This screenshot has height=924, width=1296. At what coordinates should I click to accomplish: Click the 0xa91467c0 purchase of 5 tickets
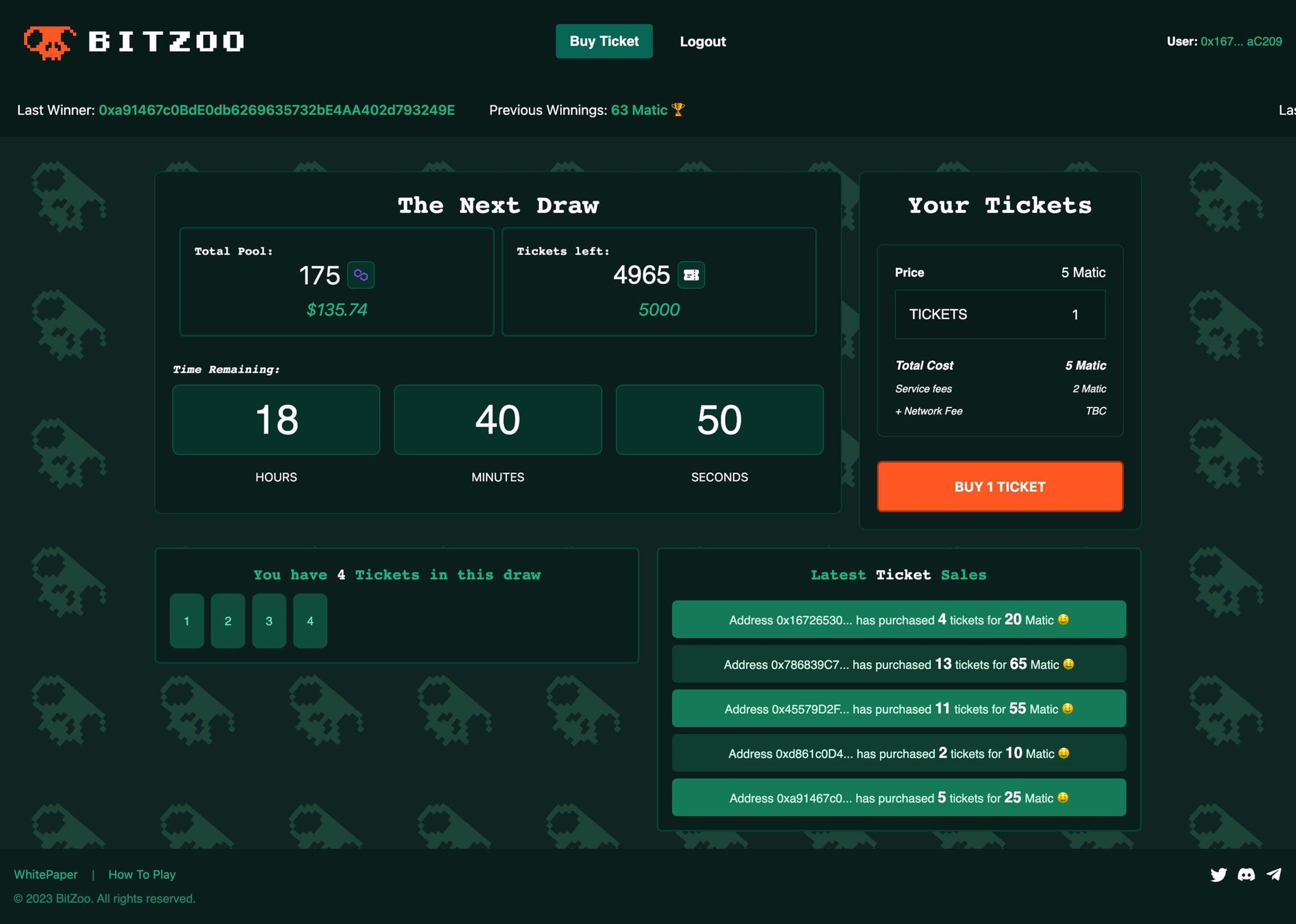(x=899, y=797)
